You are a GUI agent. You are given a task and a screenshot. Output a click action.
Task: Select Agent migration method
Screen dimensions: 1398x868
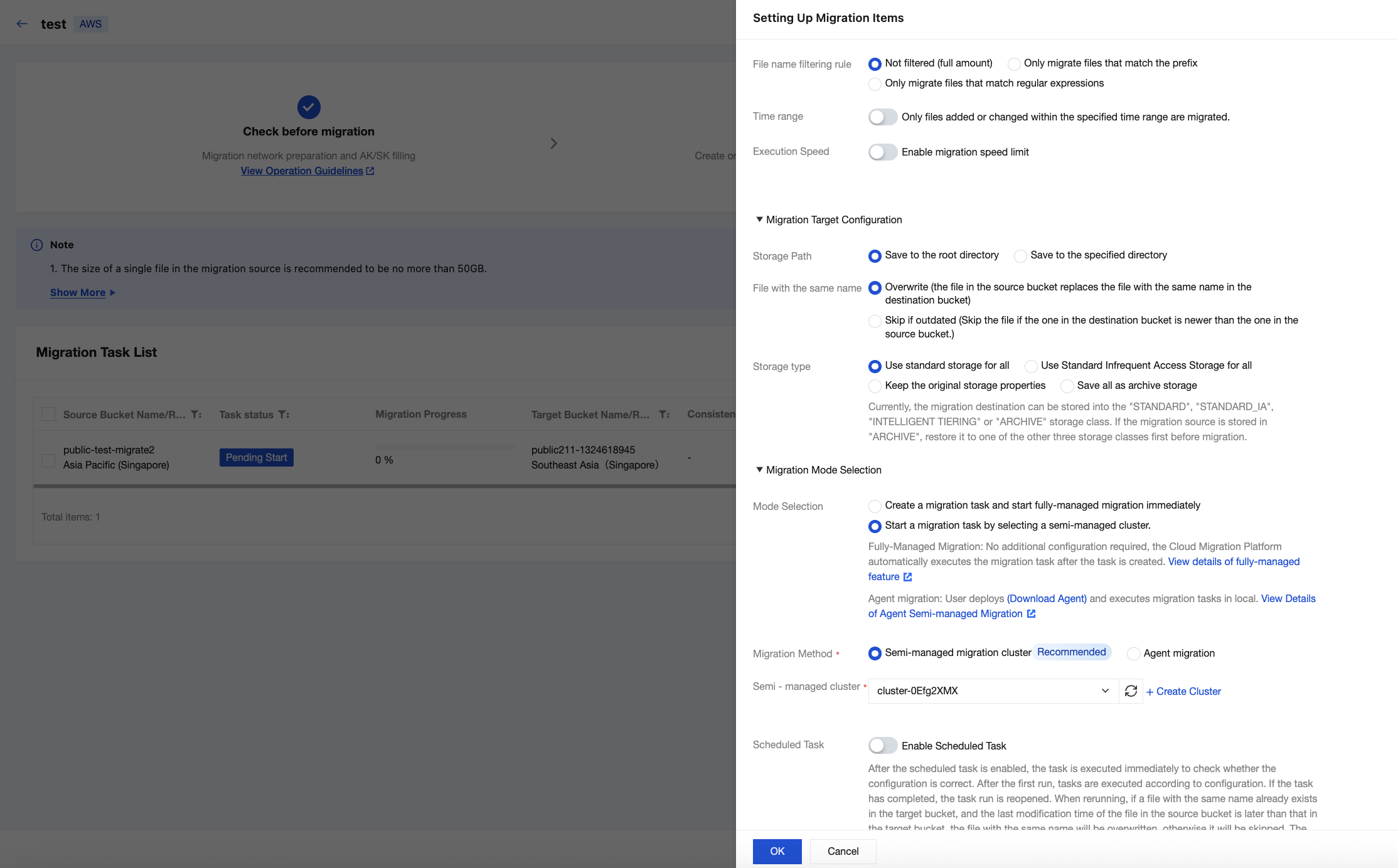tap(1133, 654)
